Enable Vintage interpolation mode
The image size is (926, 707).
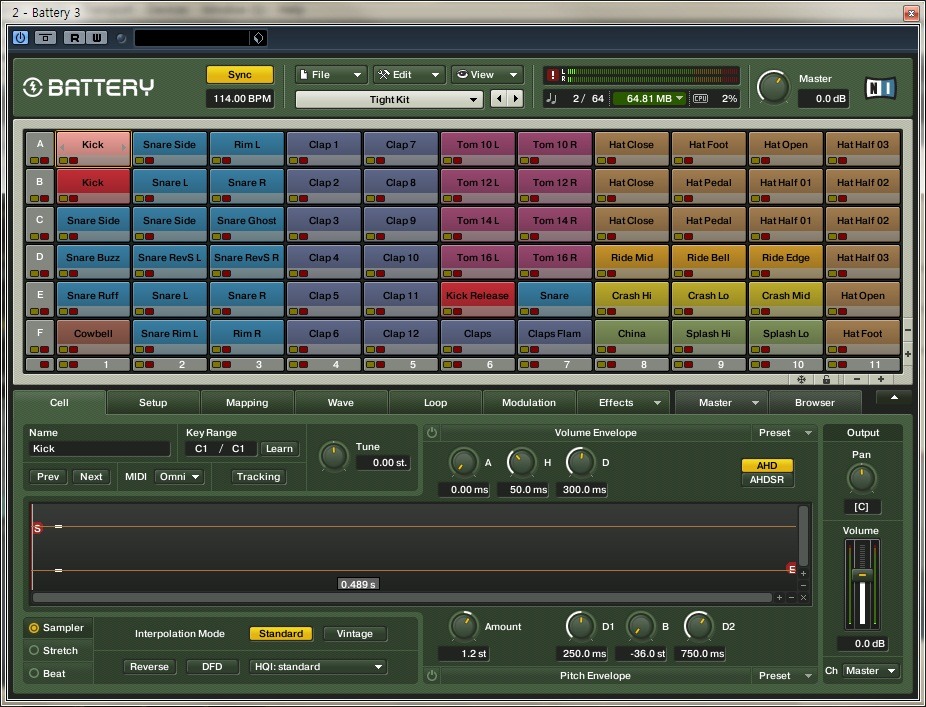click(355, 634)
